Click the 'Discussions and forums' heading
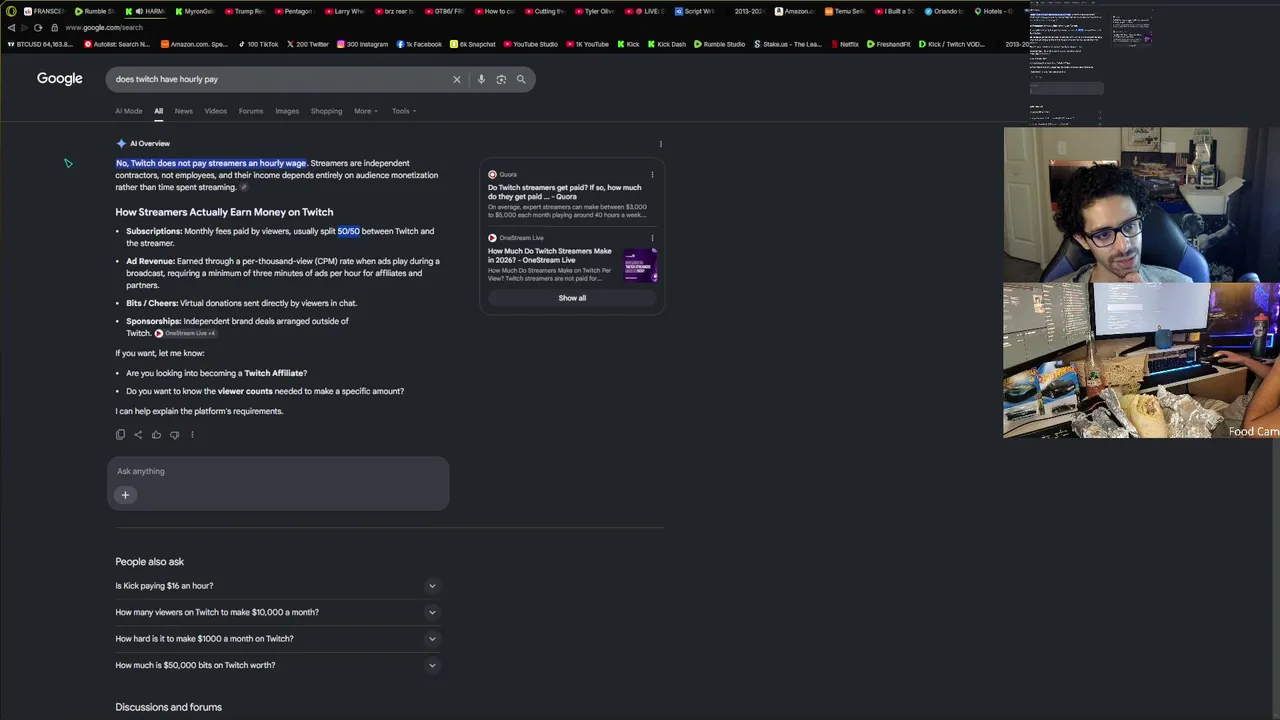 (x=169, y=707)
